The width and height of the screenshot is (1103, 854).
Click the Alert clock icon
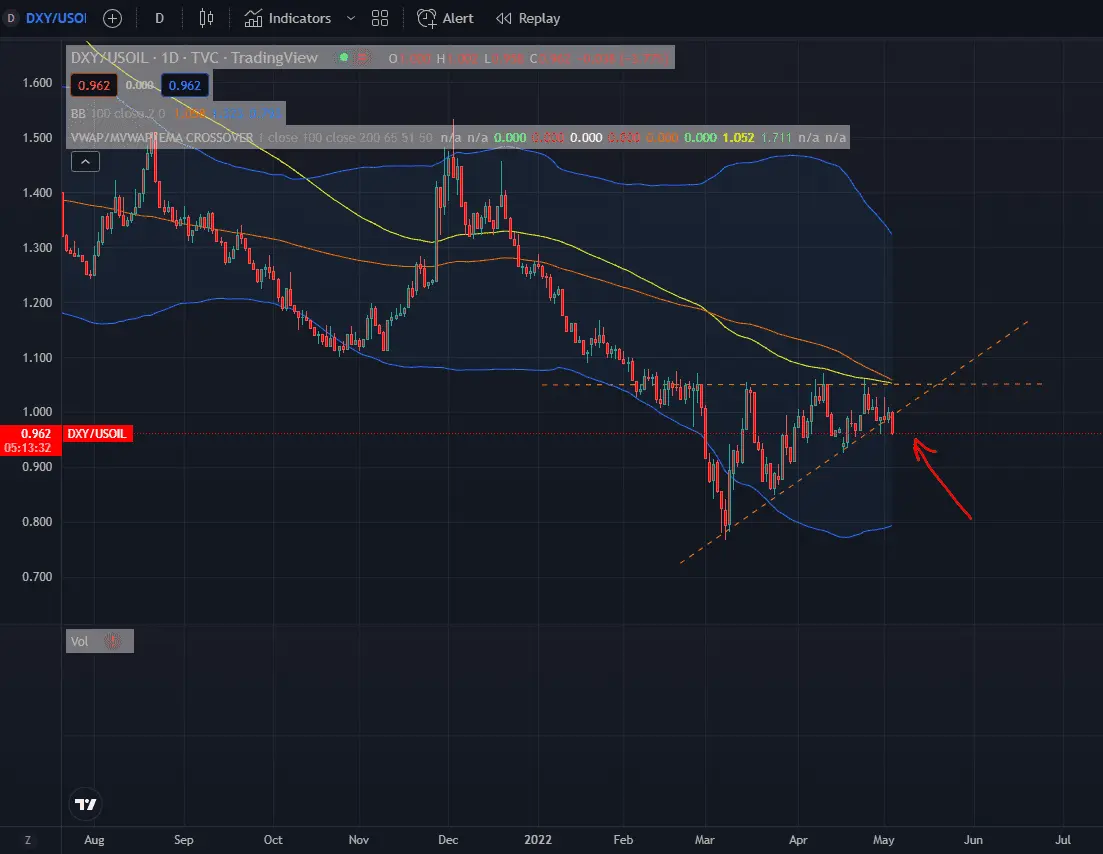pos(427,18)
